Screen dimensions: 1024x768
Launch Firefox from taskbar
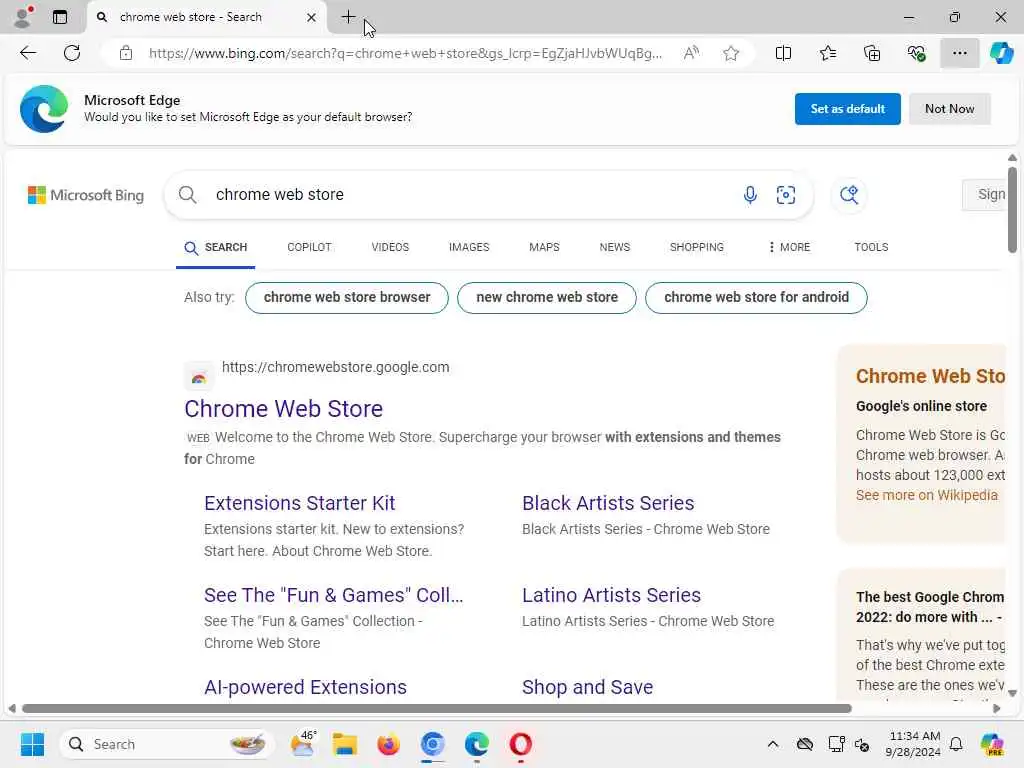pyautogui.click(x=389, y=744)
